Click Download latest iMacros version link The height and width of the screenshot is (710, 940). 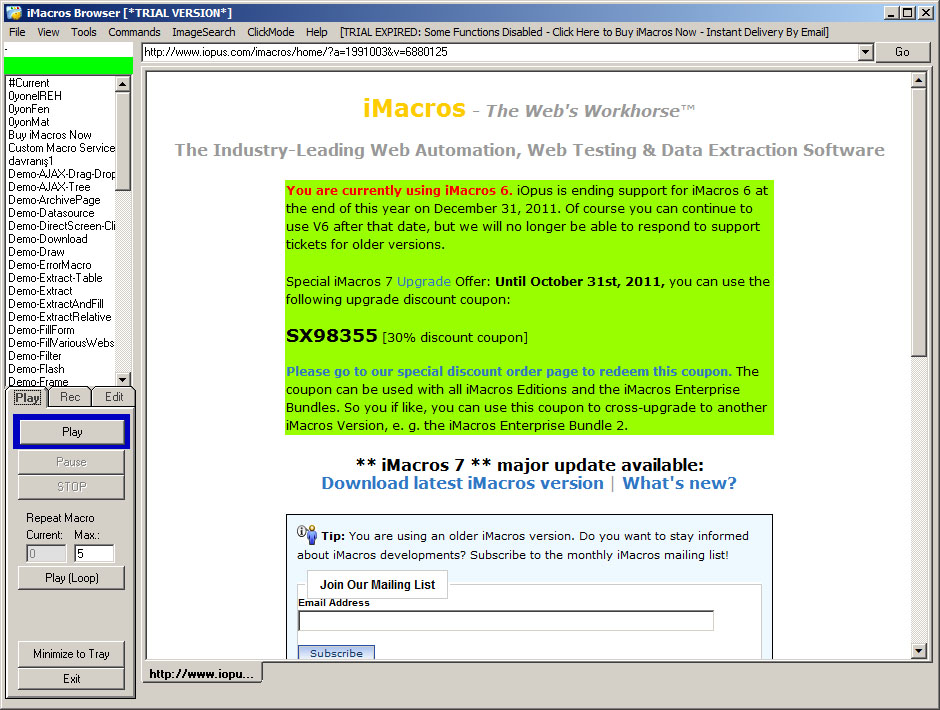point(462,483)
